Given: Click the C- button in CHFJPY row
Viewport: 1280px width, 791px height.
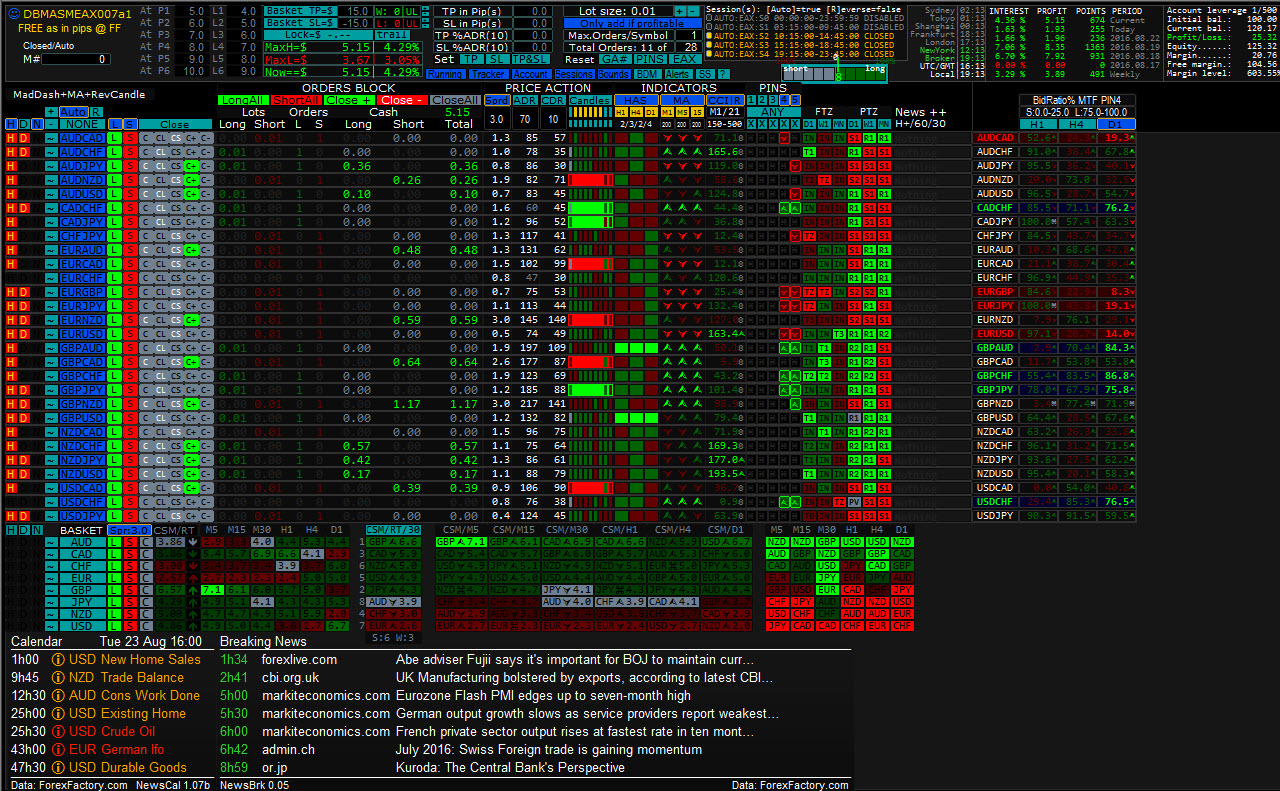Looking at the screenshot, I should 207,236.
